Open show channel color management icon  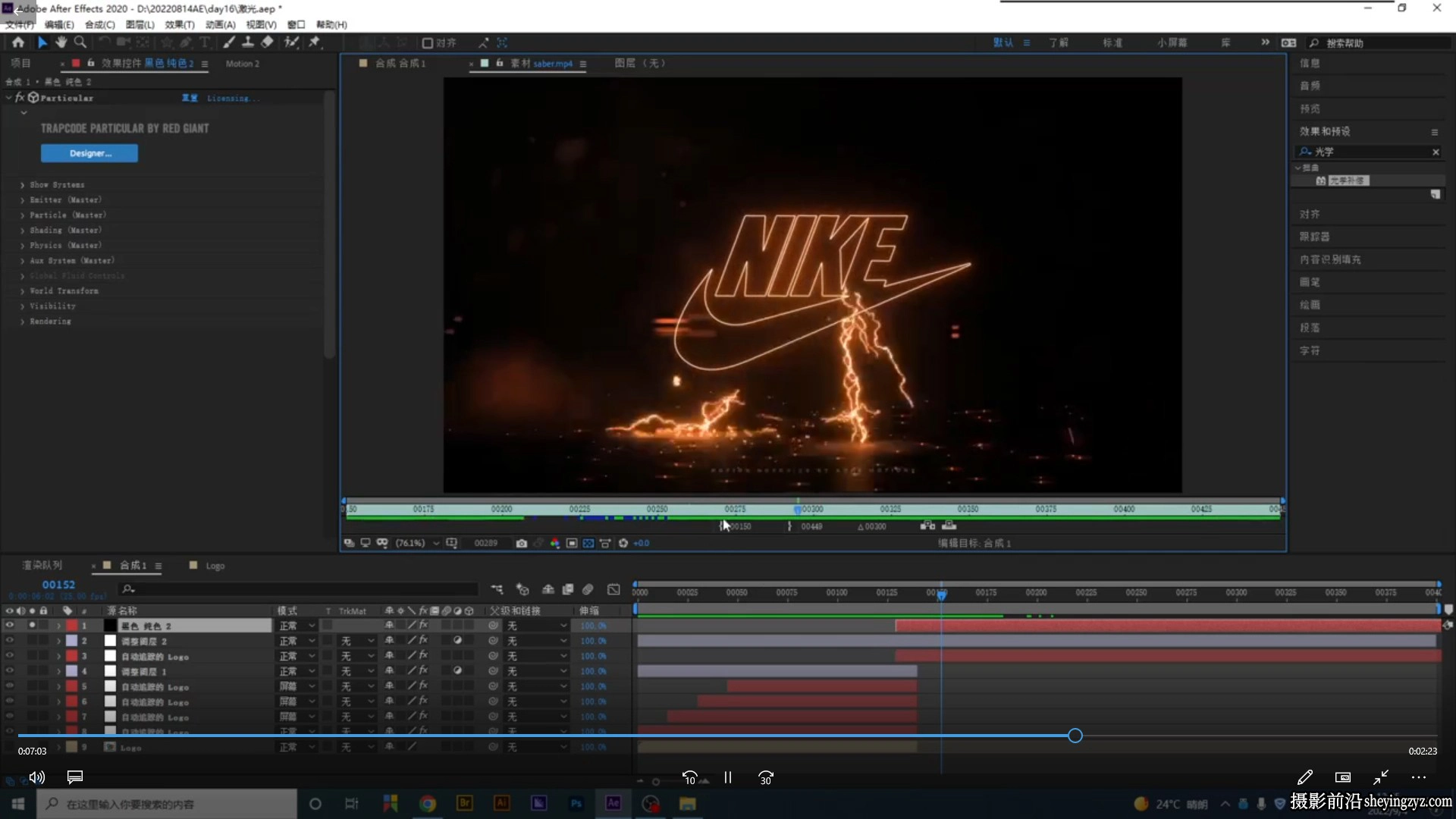[555, 543]
